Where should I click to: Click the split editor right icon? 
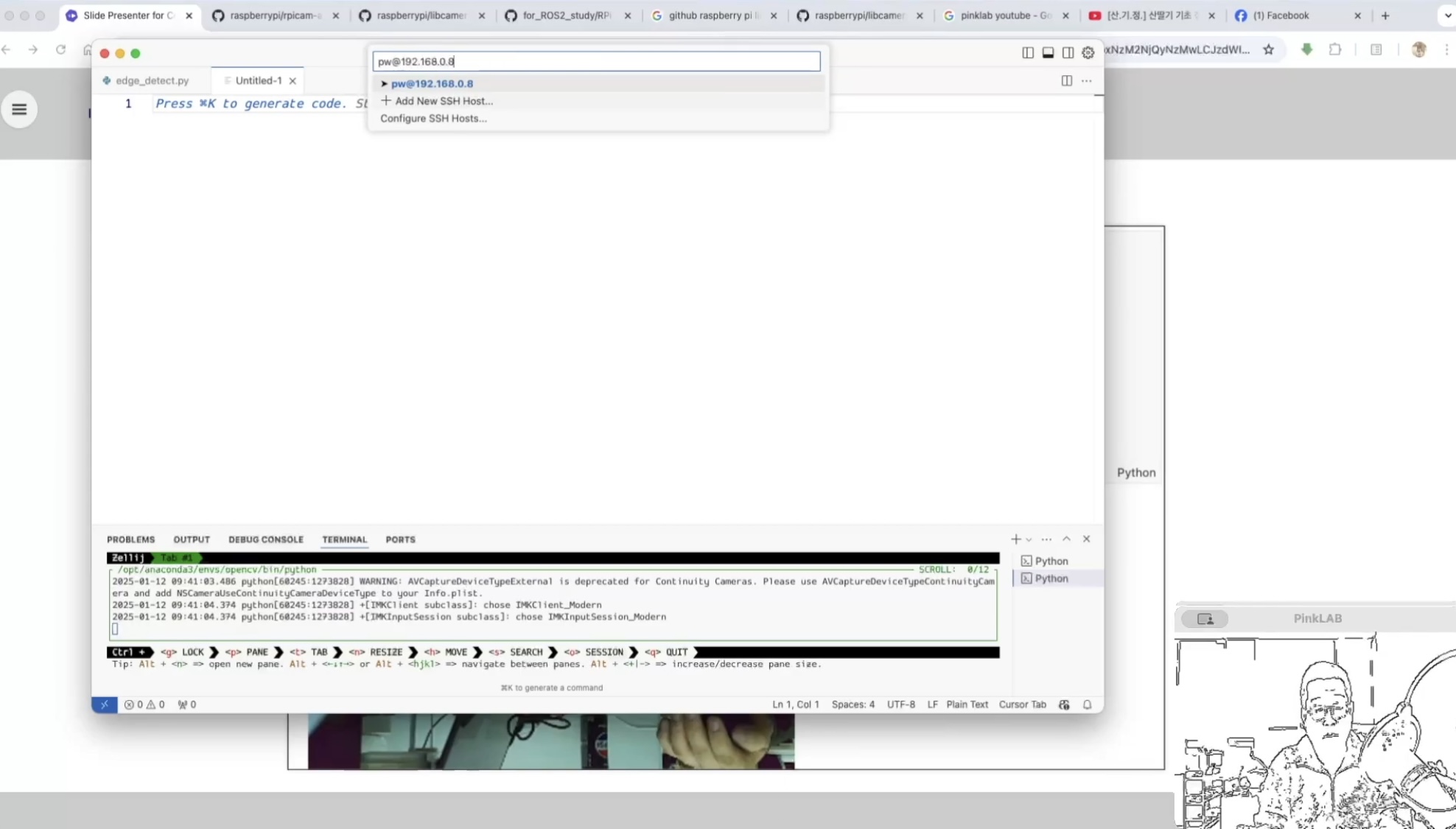(x=1066, y=80)
